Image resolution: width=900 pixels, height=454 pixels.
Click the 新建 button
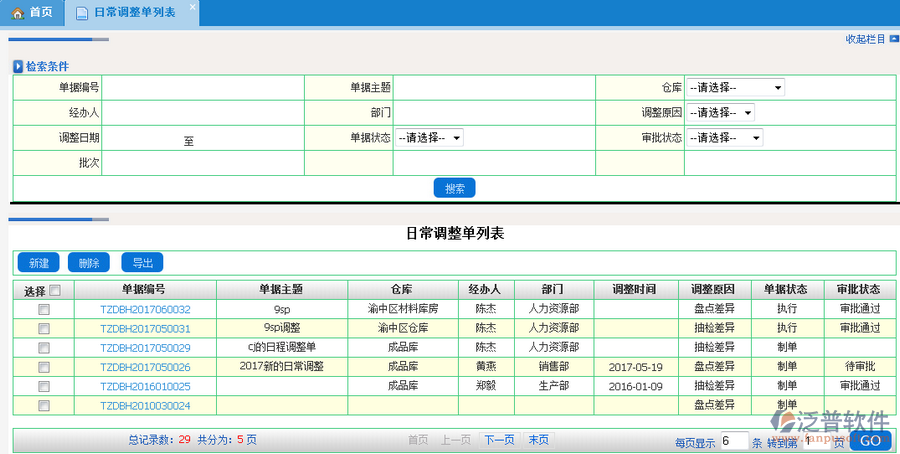(x=38, y=263)
